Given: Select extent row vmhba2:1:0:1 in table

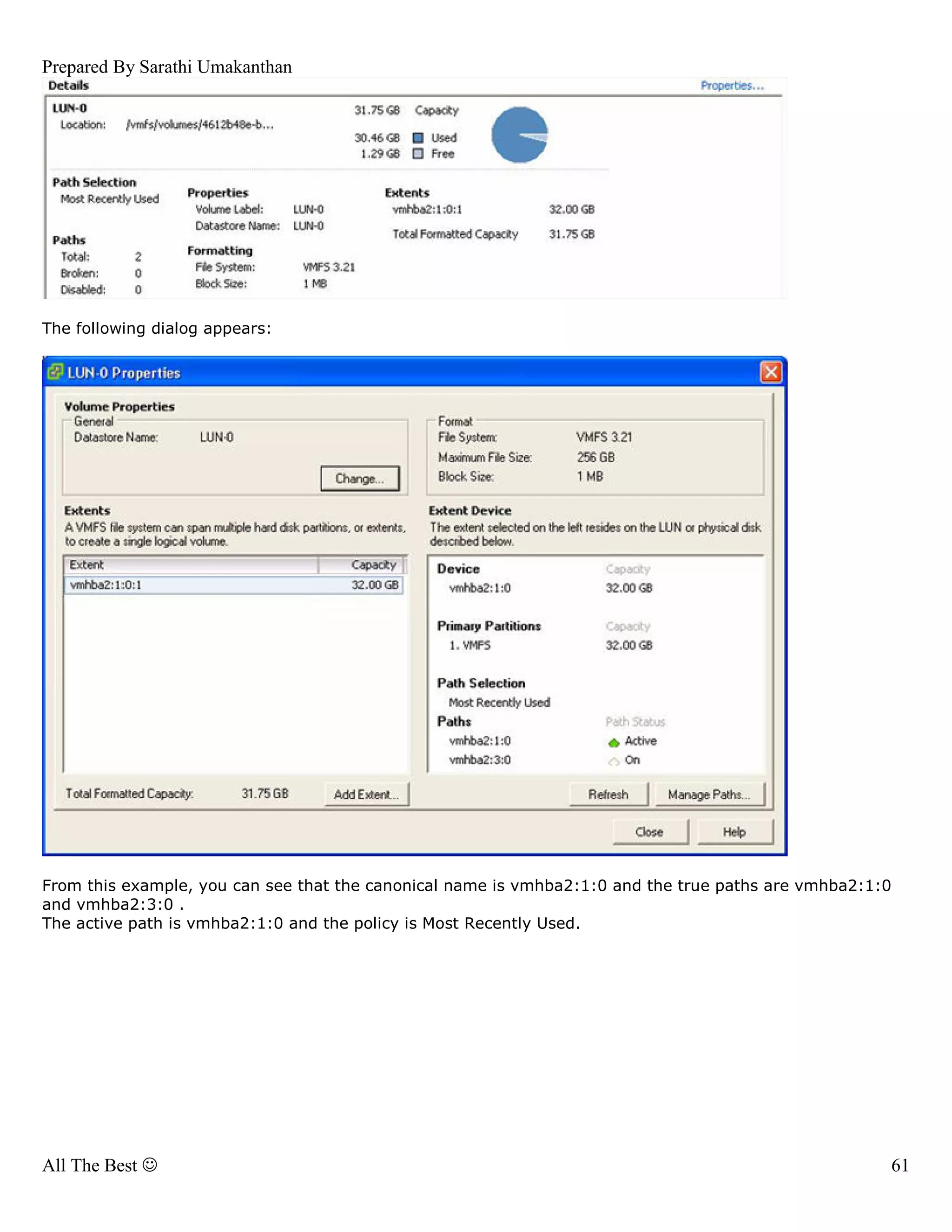Looking at the screenshot, I should 233,585.
